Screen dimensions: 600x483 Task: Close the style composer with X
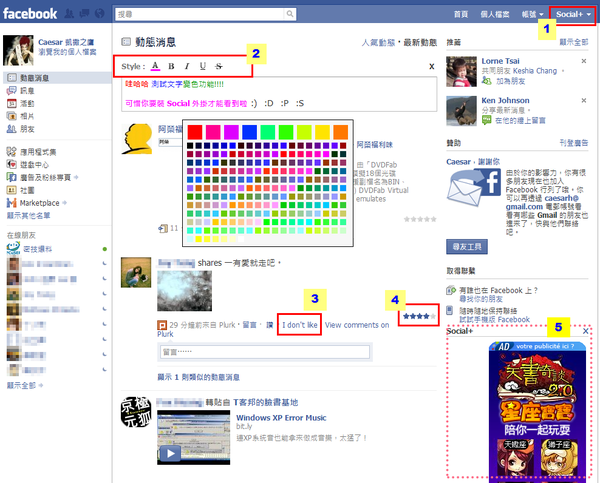click(x=432, y=67)
